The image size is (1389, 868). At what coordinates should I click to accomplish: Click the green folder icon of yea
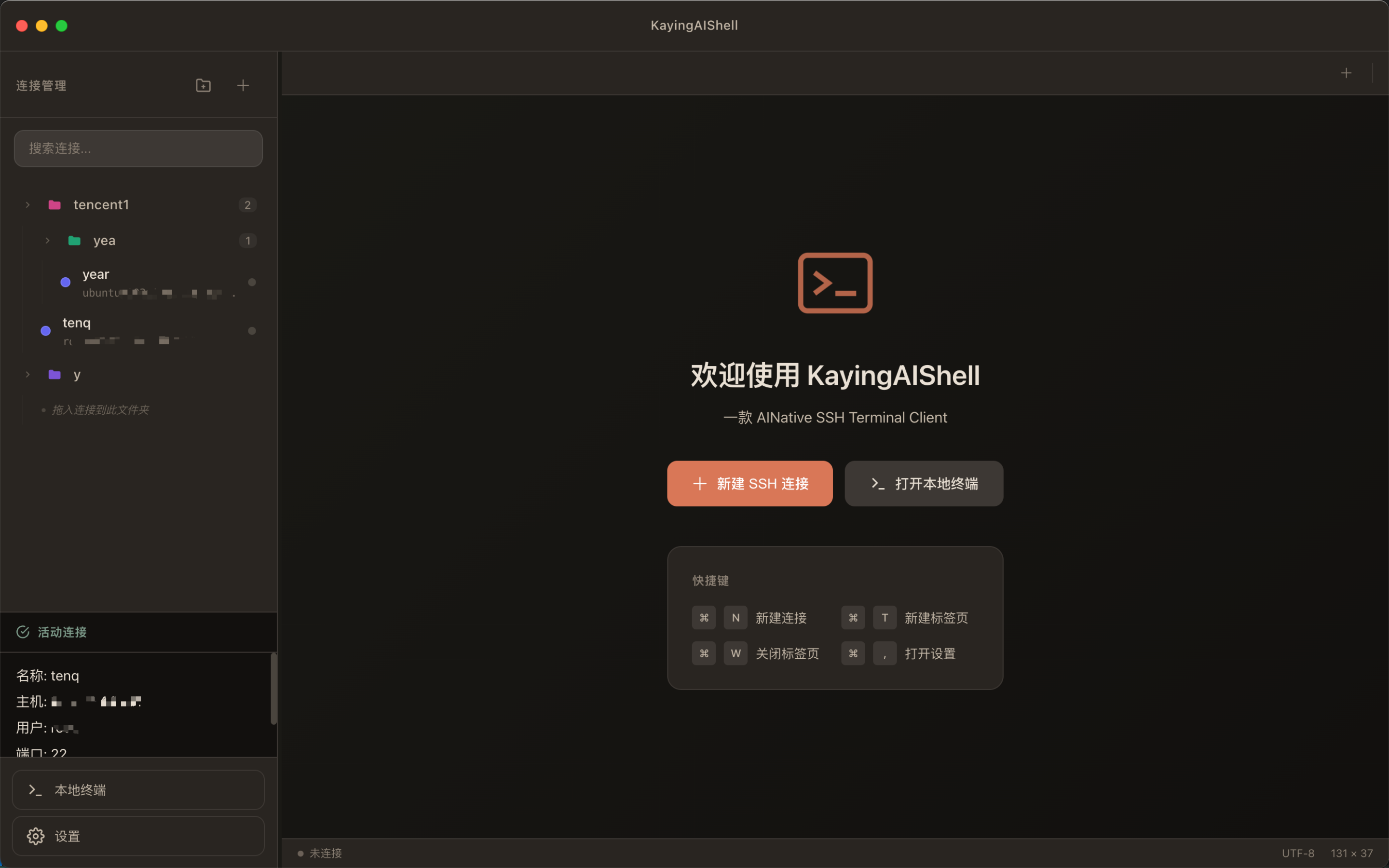75,241
